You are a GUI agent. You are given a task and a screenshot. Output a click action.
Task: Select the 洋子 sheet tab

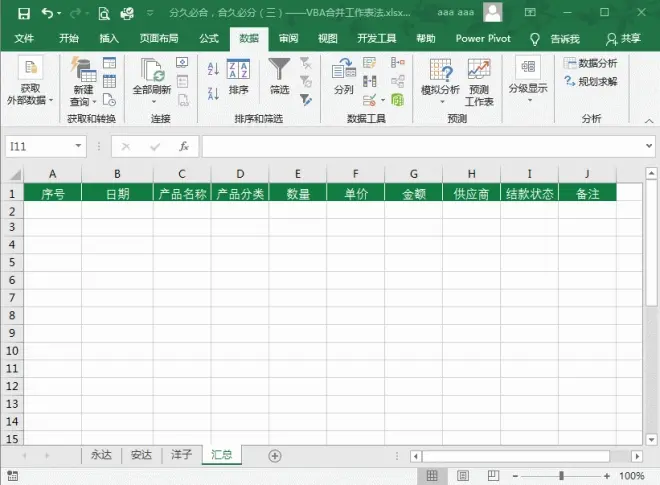click(181, 455)
